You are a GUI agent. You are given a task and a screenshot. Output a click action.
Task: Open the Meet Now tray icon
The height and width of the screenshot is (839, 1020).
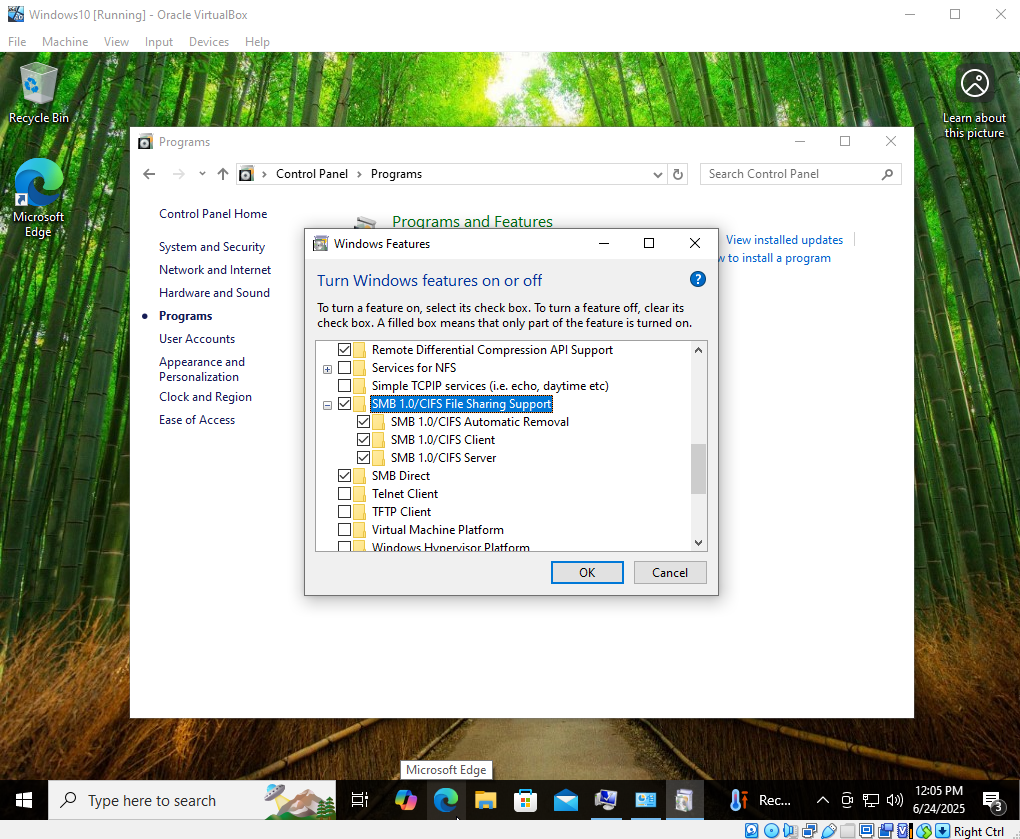(847, 800)
